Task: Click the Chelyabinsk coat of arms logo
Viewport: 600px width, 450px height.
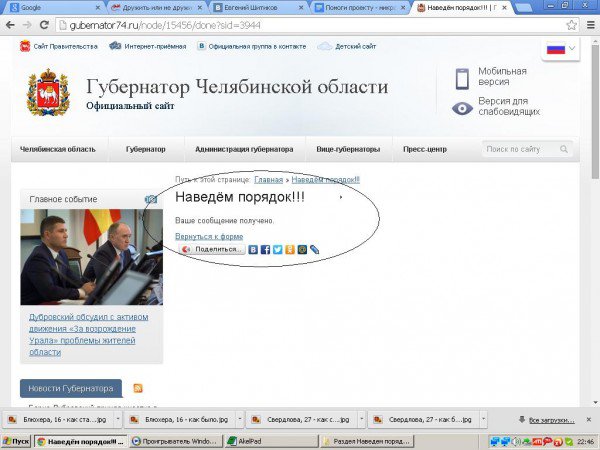Action: pyautogui.click(x=48, y=92)
